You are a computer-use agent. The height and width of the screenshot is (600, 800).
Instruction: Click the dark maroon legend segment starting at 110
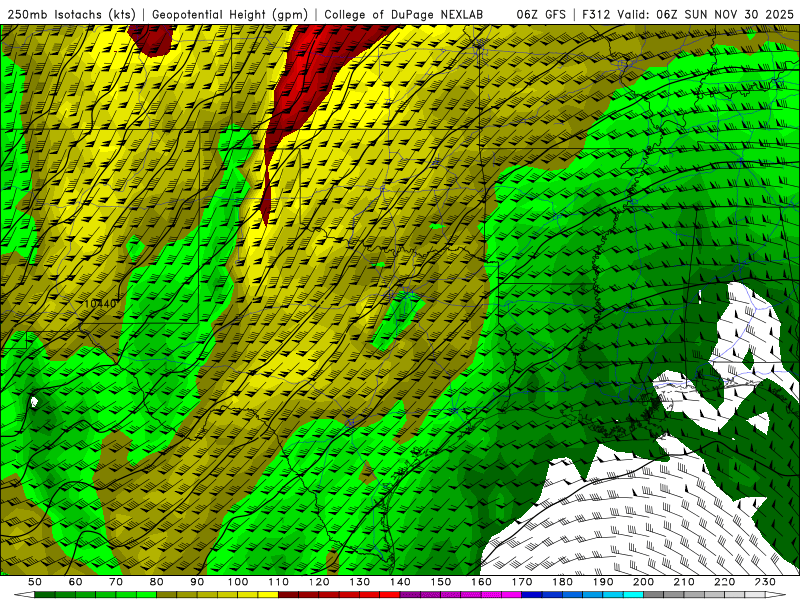[288, 595]
